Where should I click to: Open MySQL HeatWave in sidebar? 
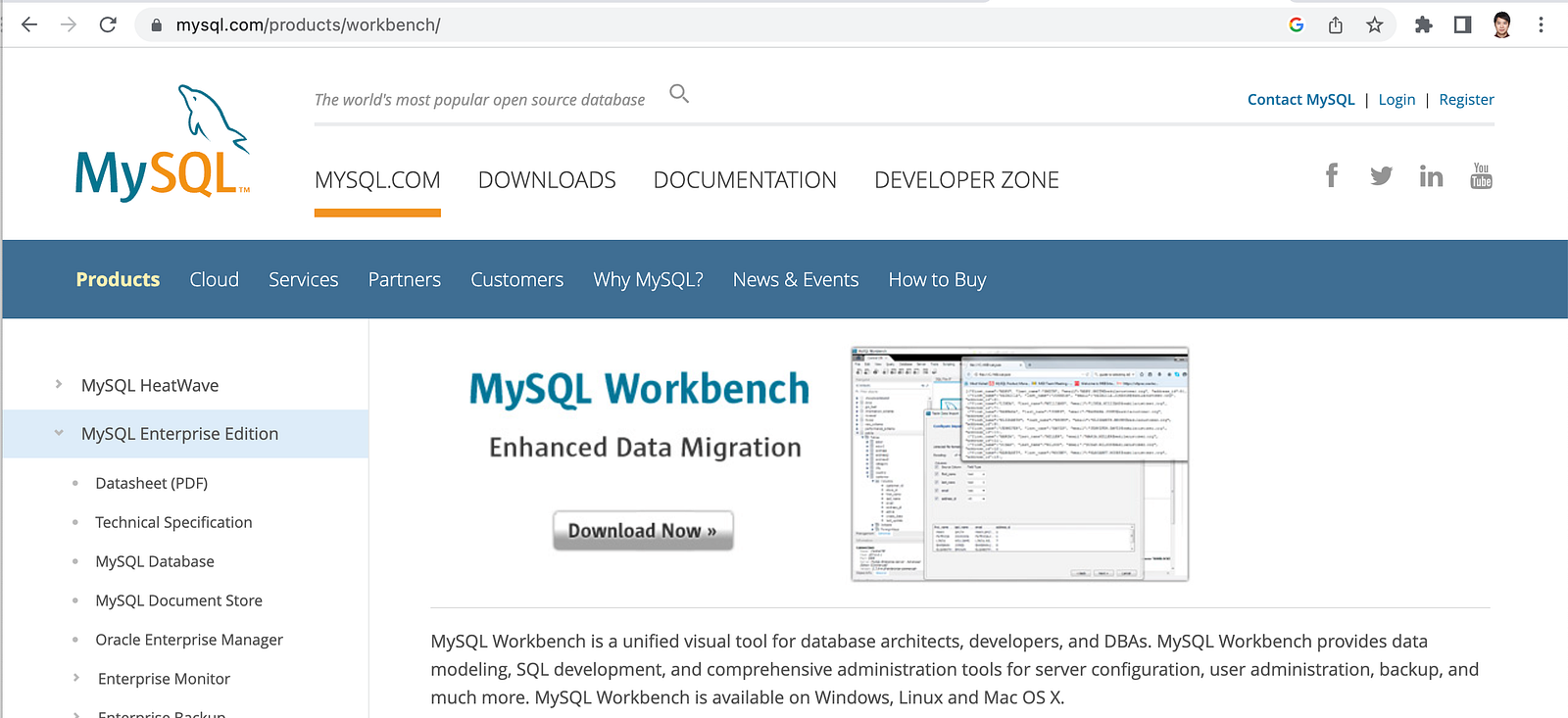pyautogui.click(x=150, y=386)
